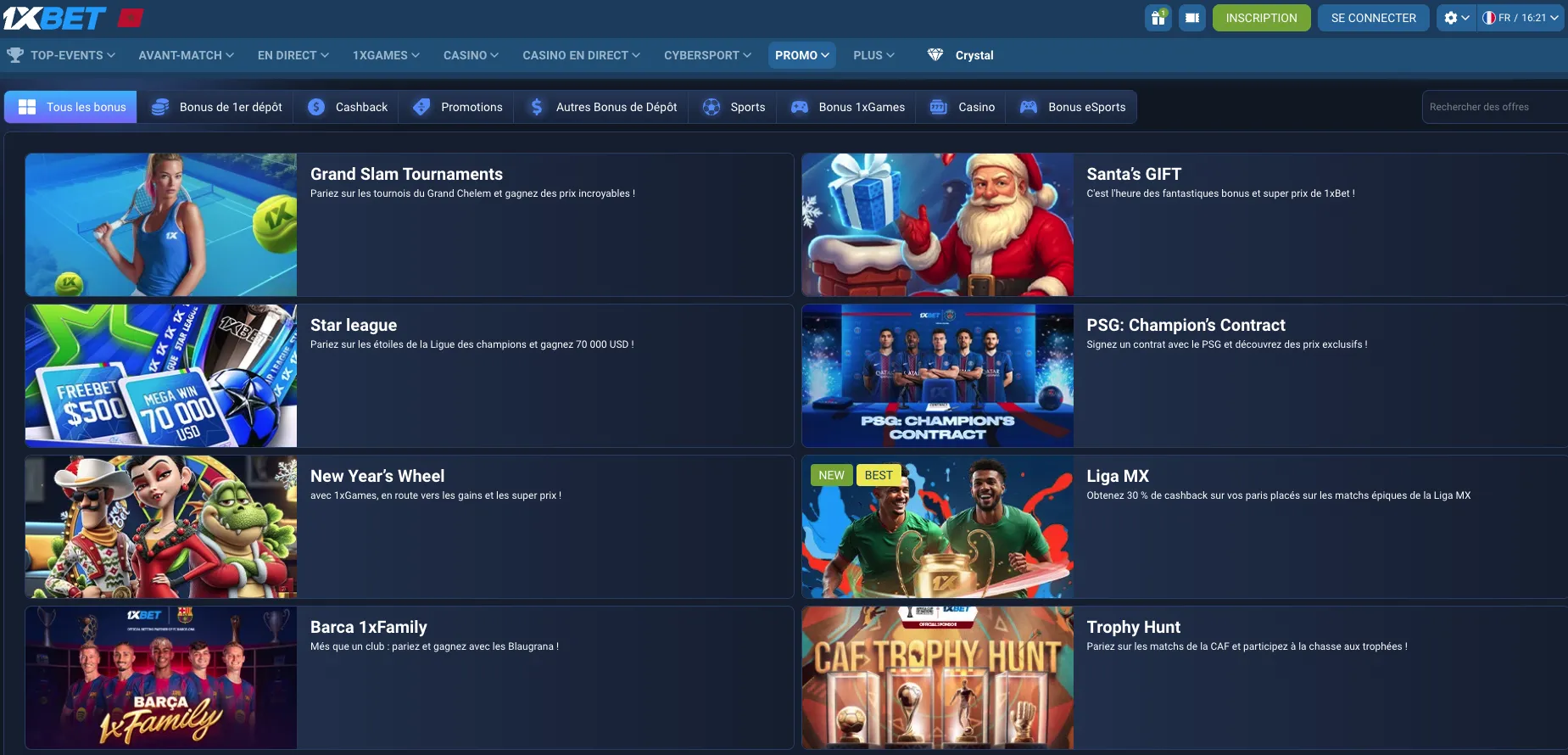Screen dimensions: 1568x755
Task: Select the Autres Bonus de Dépôt tab label
Action: 617,107
